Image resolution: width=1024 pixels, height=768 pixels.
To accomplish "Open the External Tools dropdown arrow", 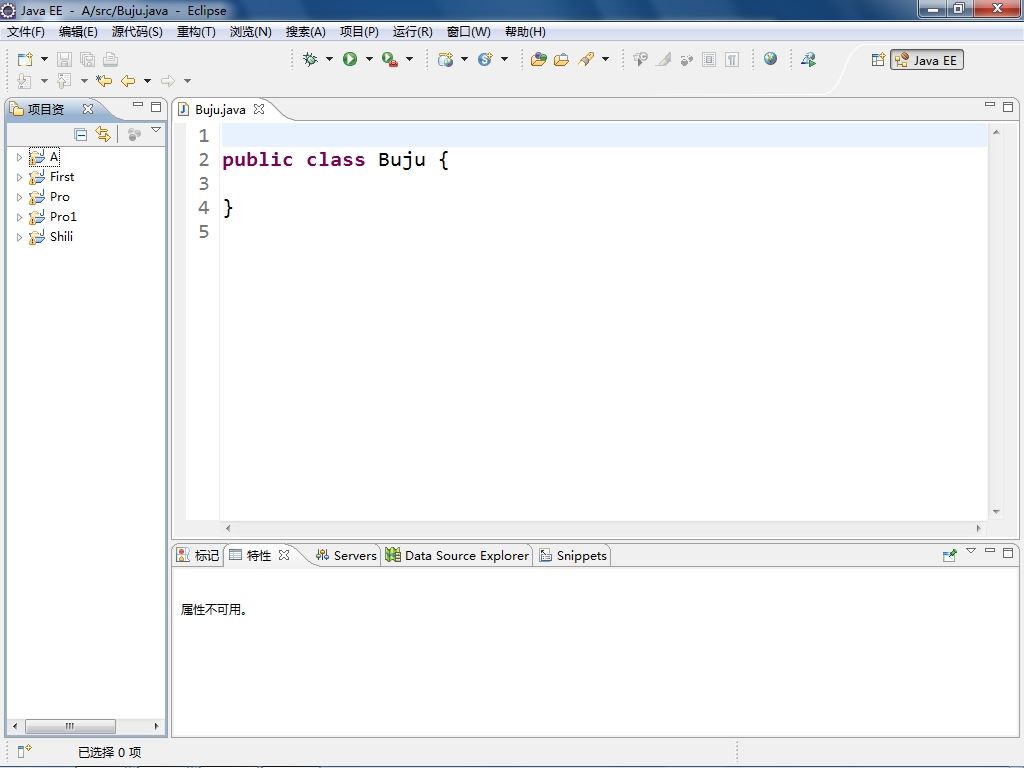I will point(409,59).
